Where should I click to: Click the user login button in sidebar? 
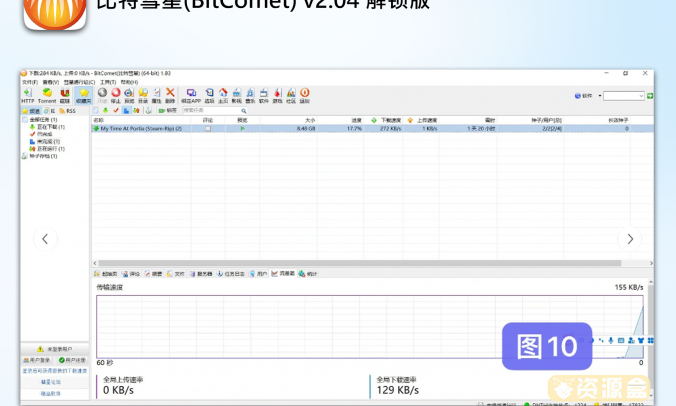pos(37,360)
